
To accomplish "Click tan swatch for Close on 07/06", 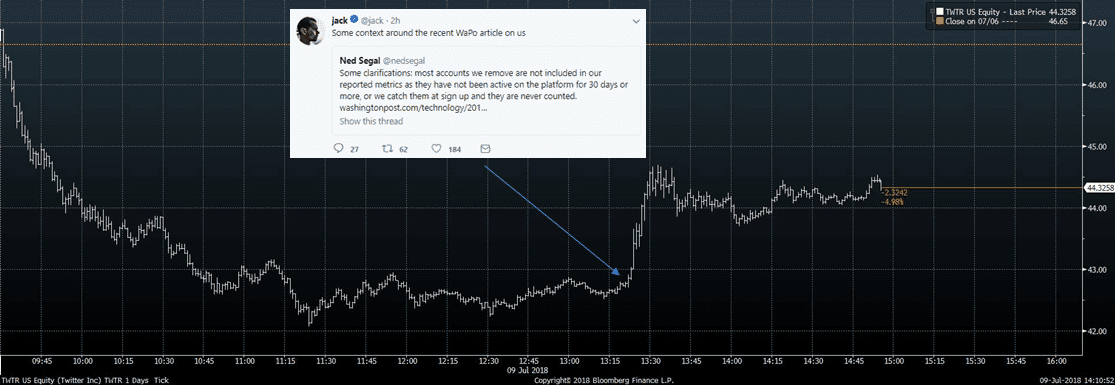I will click(x=939, y=21).
